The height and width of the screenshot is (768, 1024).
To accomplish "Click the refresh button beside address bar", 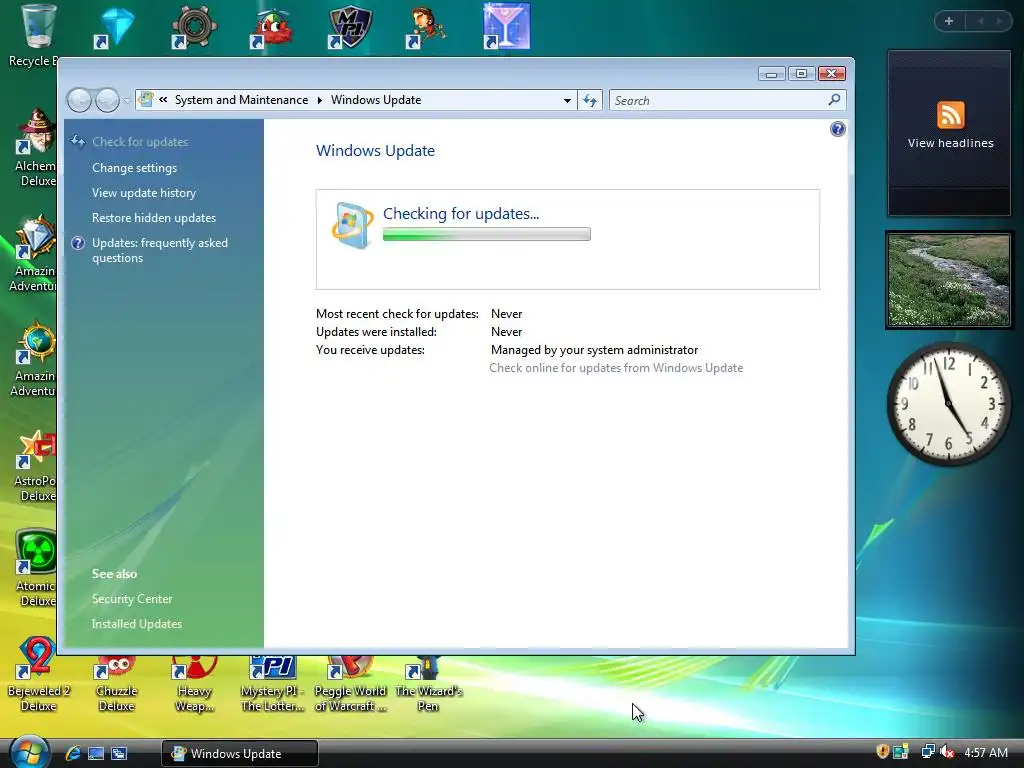I will (x=590, y=101).
